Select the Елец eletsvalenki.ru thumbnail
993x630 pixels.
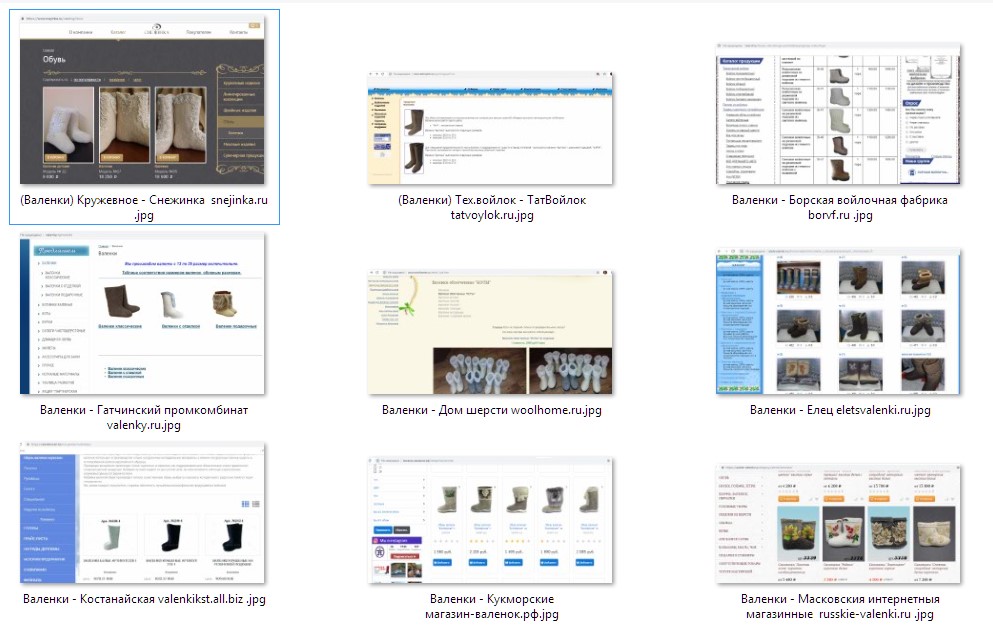coord(838,322)
